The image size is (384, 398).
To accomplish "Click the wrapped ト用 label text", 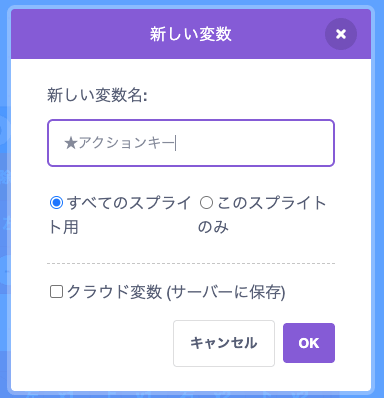I will click(x=63, y=227).
